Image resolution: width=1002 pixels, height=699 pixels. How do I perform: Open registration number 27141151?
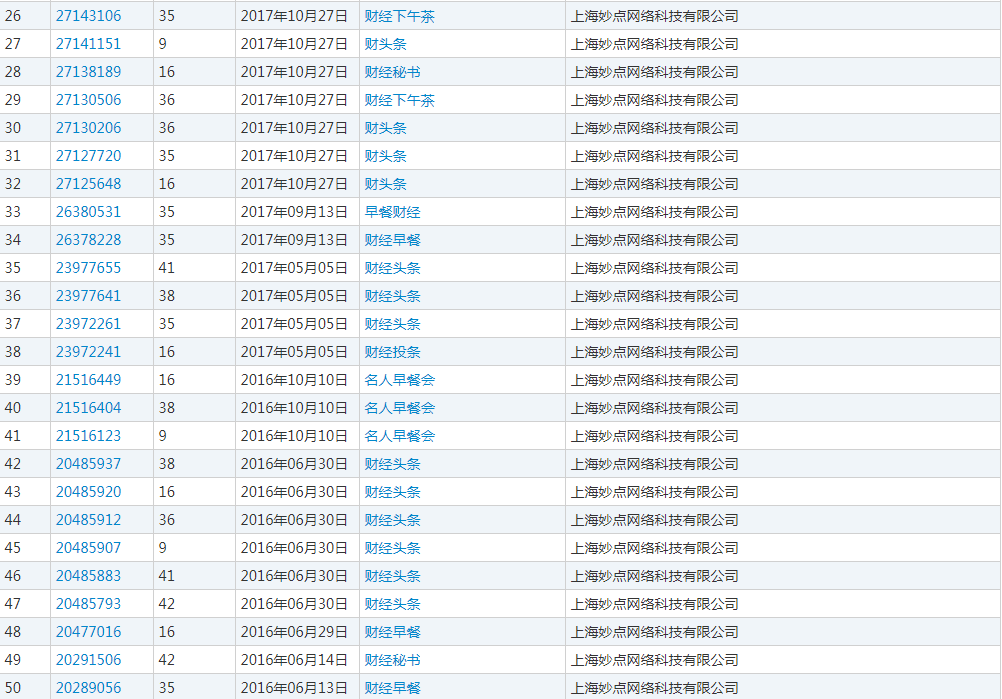(88, 44)
